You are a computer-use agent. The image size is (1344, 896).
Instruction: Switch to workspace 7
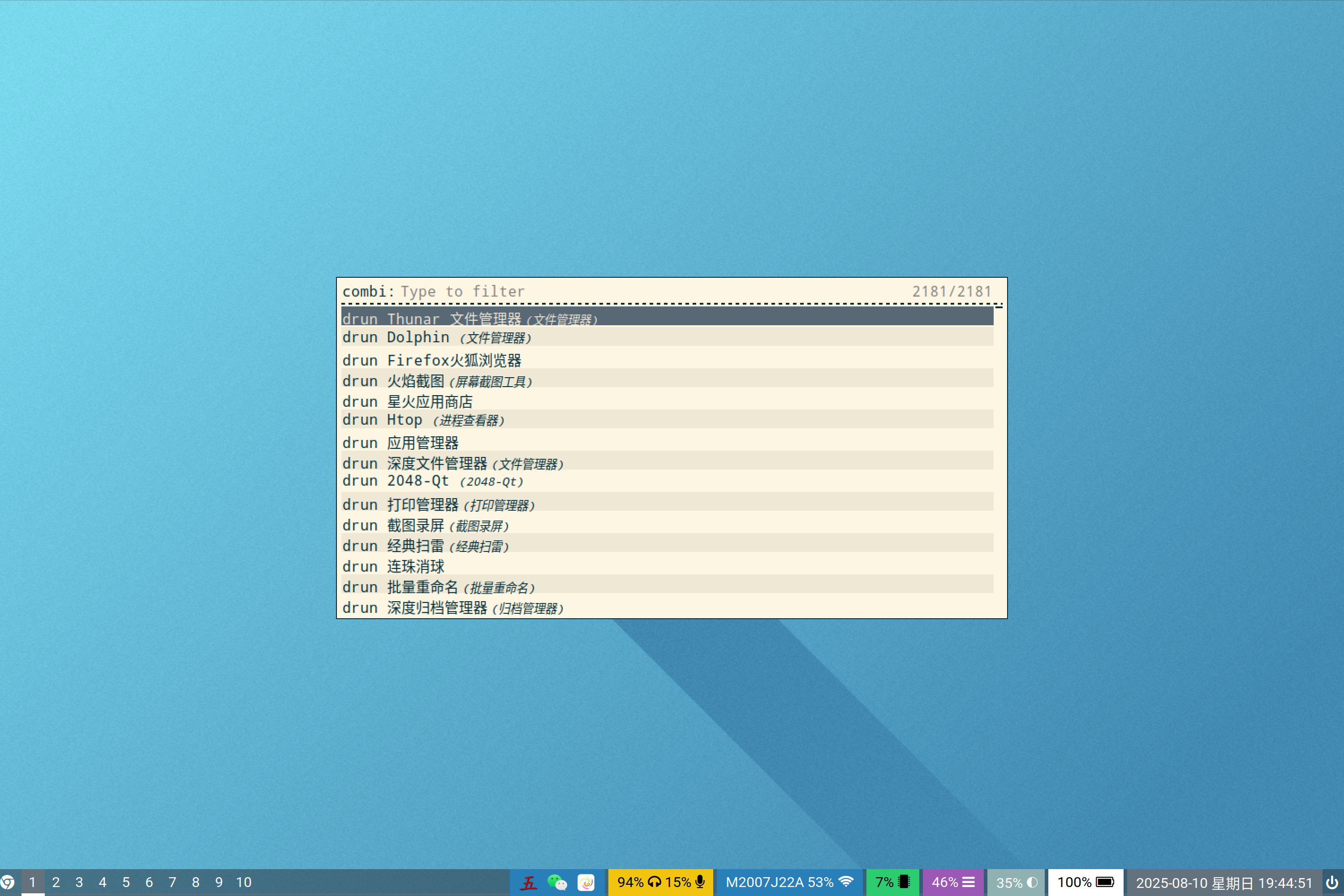(x=172, y=882)
